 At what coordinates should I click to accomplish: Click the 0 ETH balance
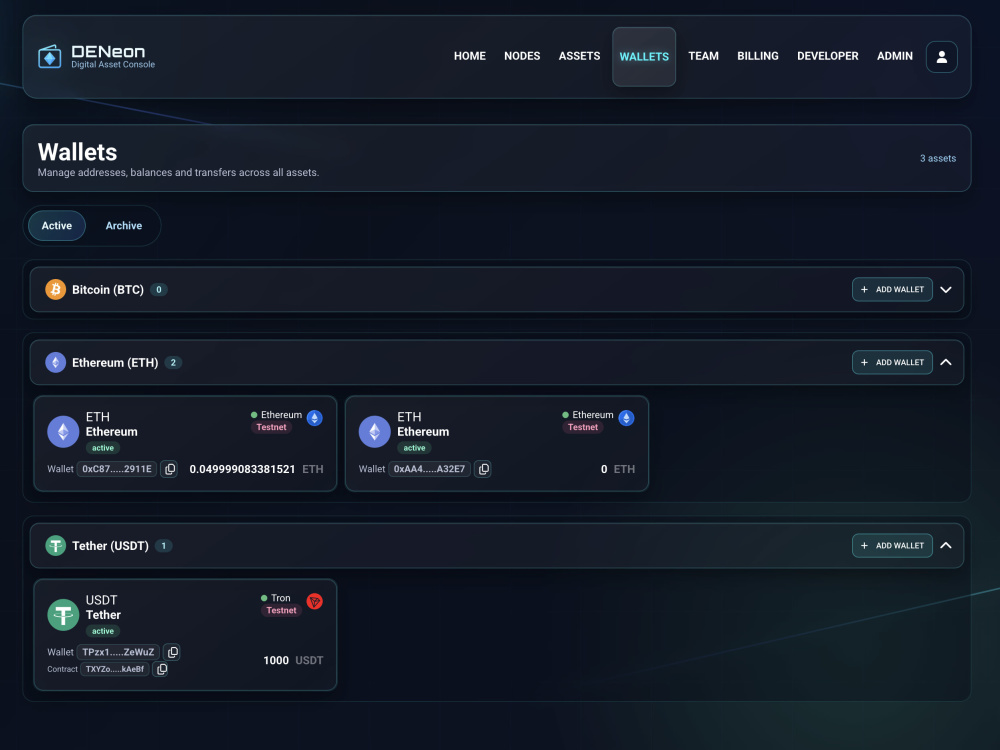(x=618, y=469)
